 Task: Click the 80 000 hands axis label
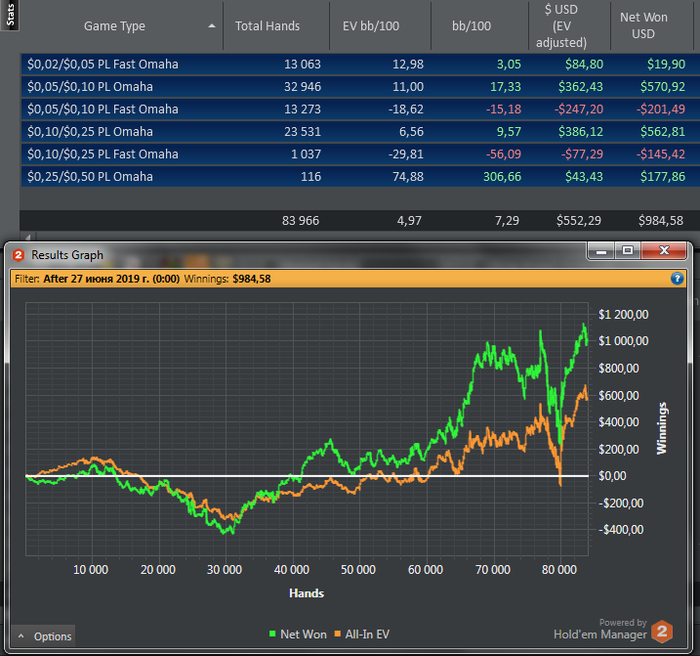559,569
